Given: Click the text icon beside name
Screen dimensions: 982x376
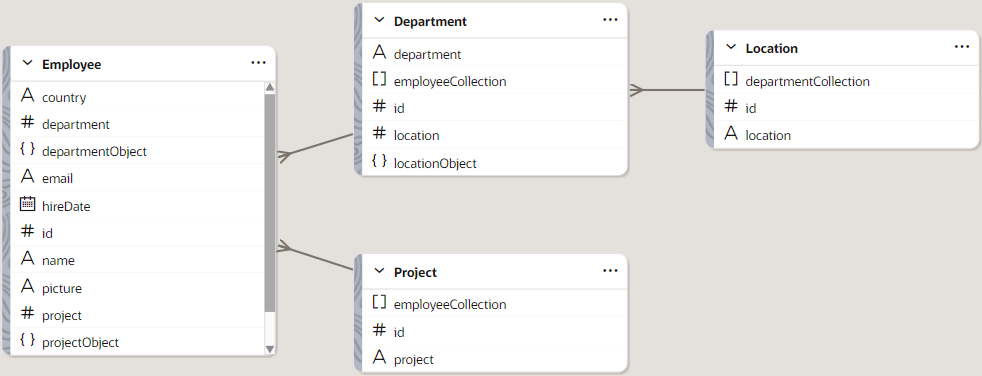Looking at the screenshot, I should click(x=27, y=259).
